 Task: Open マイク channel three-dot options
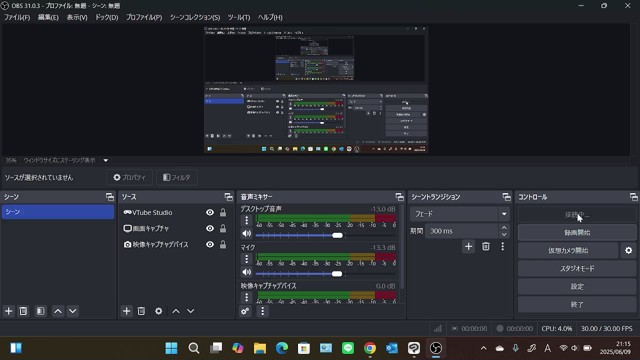247,259
